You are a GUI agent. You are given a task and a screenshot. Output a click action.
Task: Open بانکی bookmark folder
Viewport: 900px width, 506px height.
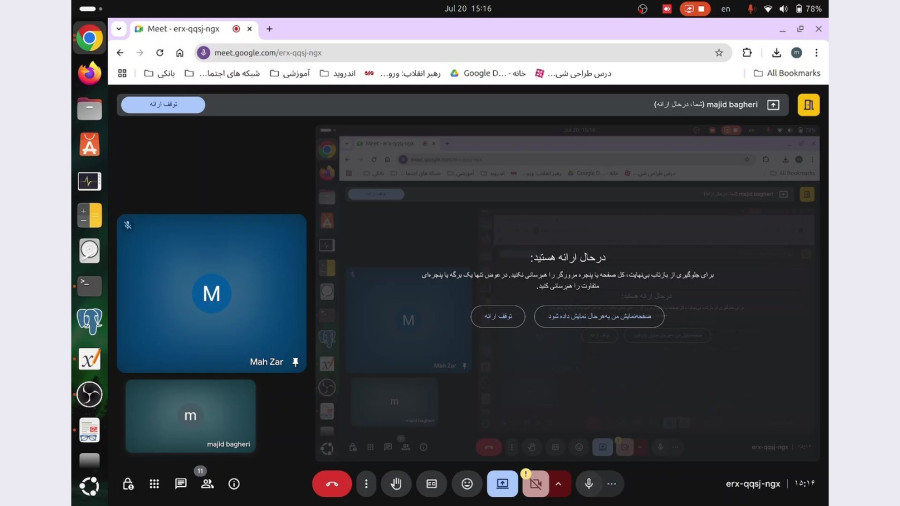[x=160, y=73]
